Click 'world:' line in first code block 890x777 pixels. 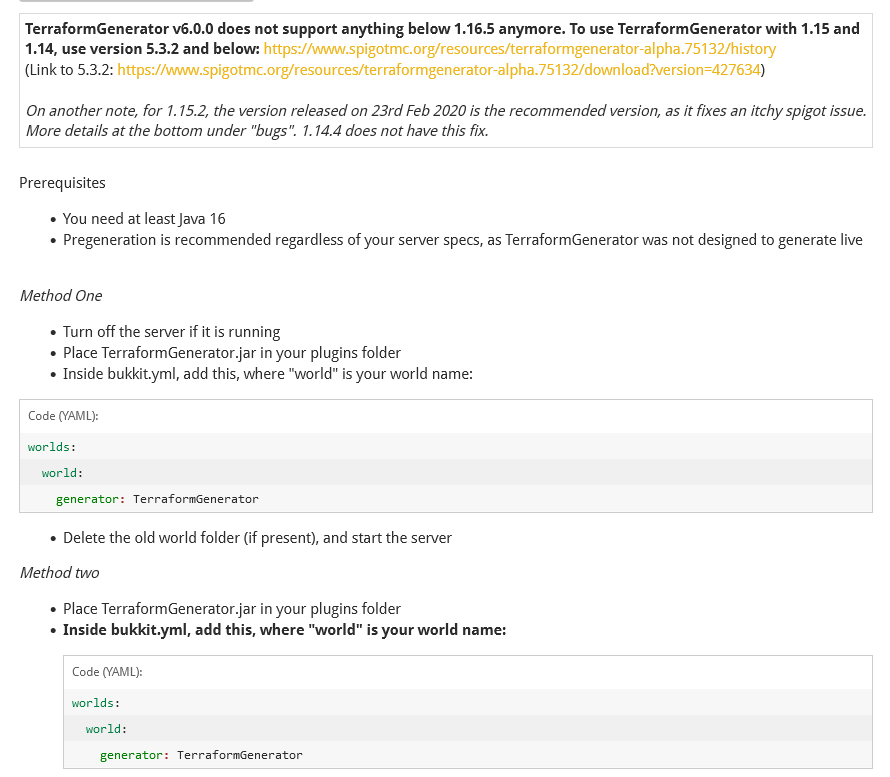click(x=62, y=473)
